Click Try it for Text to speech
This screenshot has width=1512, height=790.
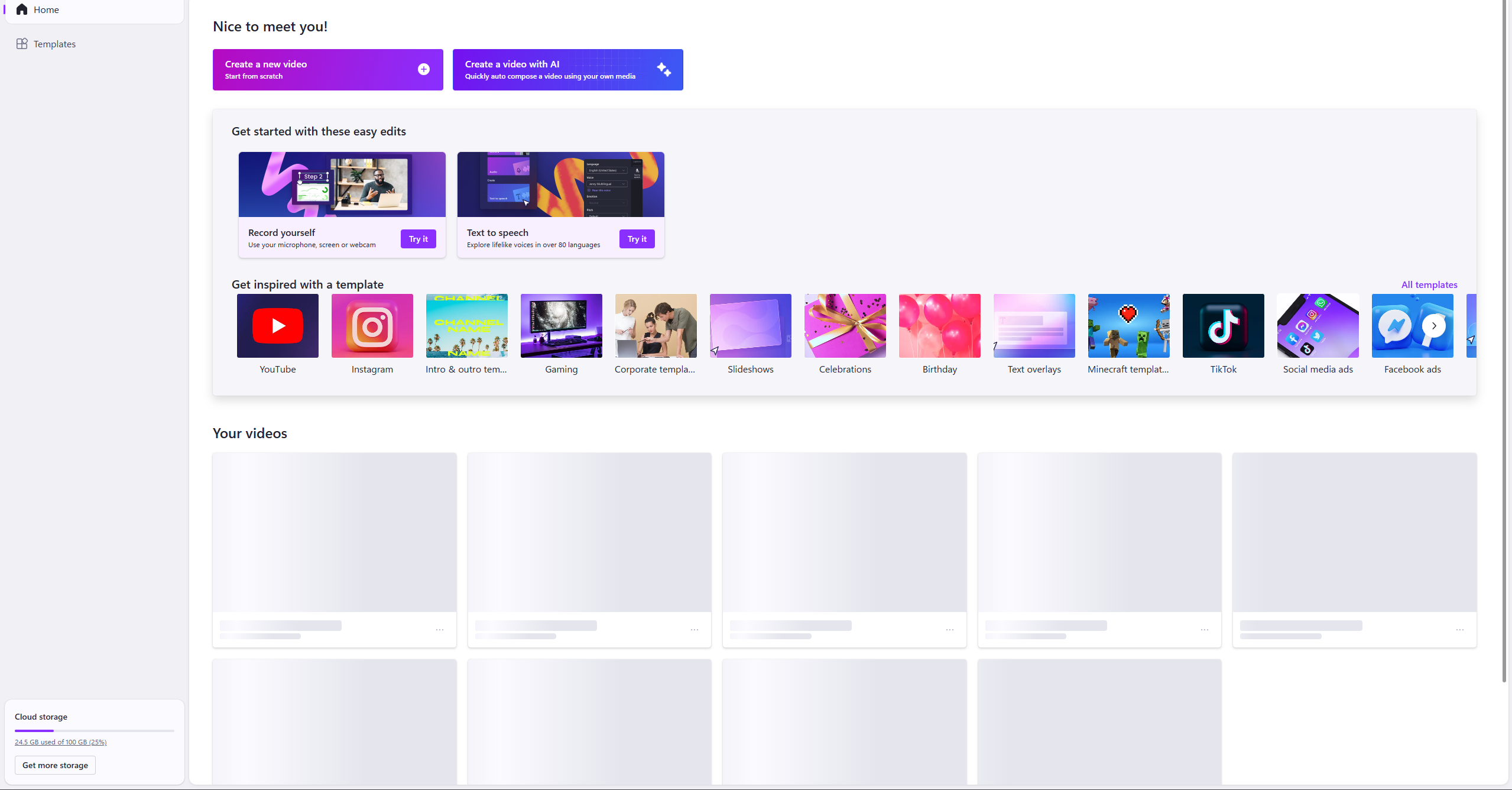click(637, 239)
